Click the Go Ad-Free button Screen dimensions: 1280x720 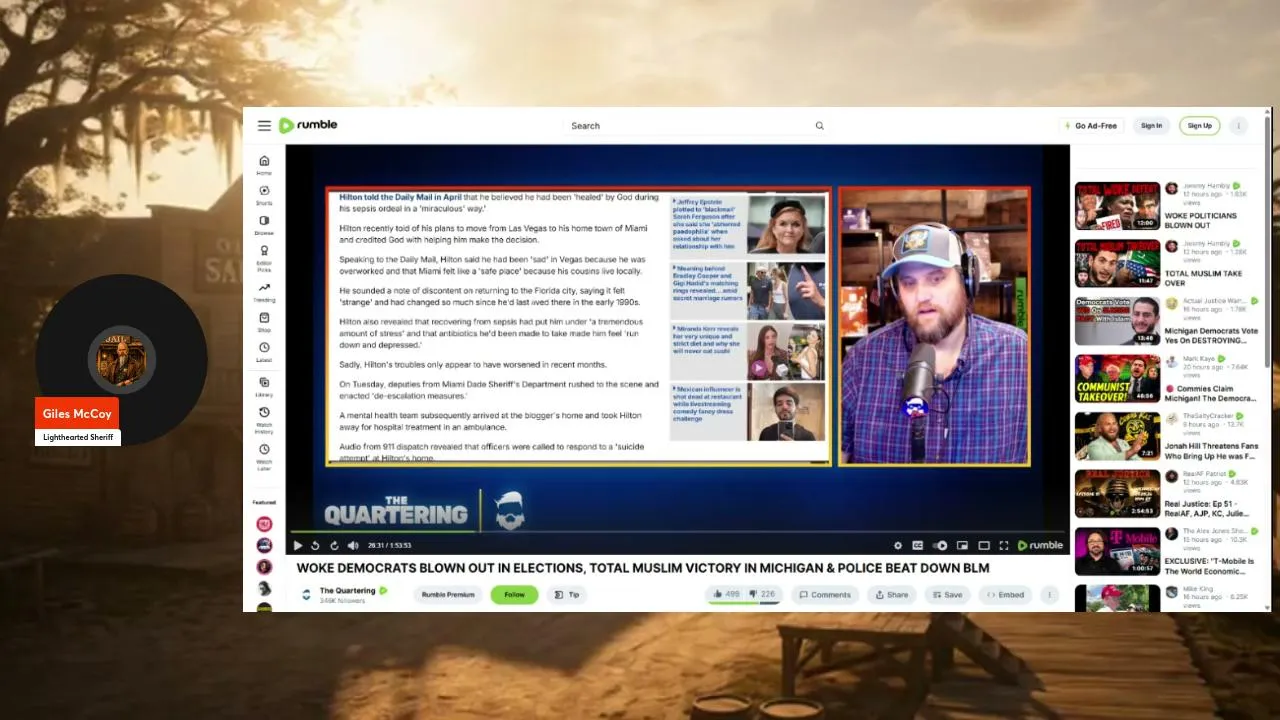pyautogui.click(x=1091, y=126)
